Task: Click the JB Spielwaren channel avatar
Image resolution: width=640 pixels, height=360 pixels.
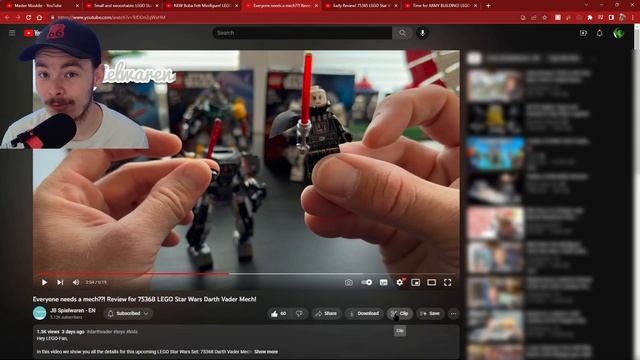Action: 40,313
